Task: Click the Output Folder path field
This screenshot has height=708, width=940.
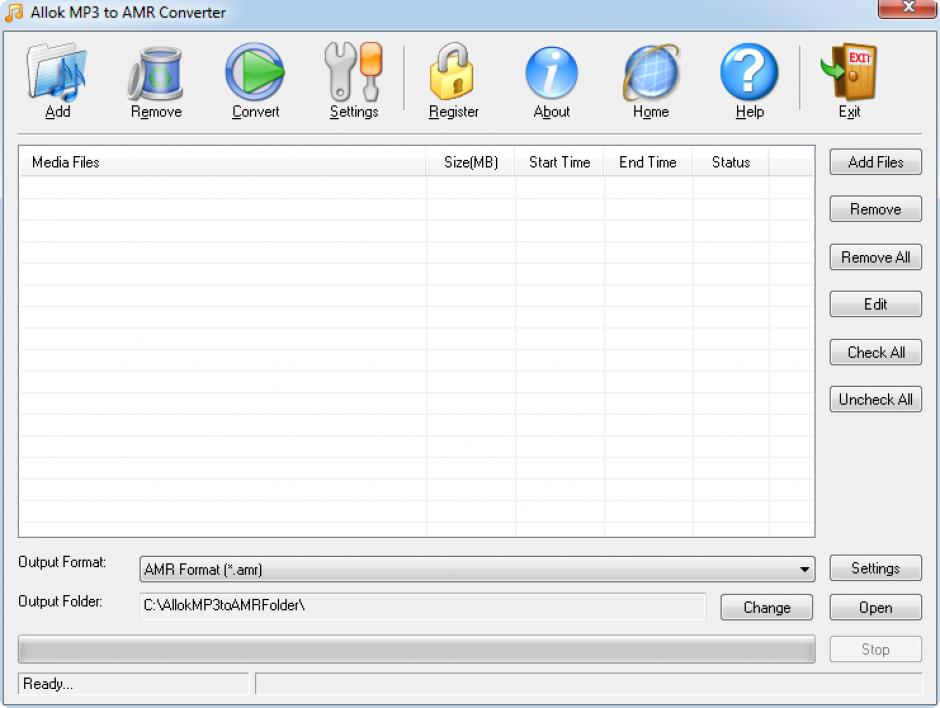Action: pyautogui.click(x=423, y=606)
